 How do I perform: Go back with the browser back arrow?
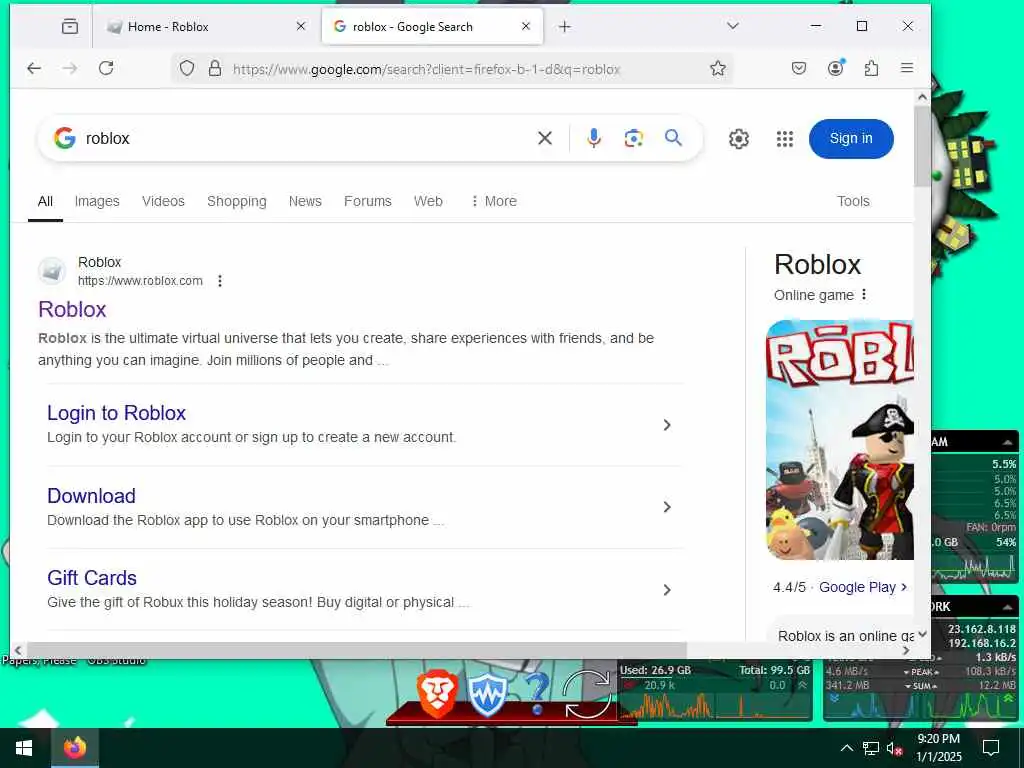34,69
